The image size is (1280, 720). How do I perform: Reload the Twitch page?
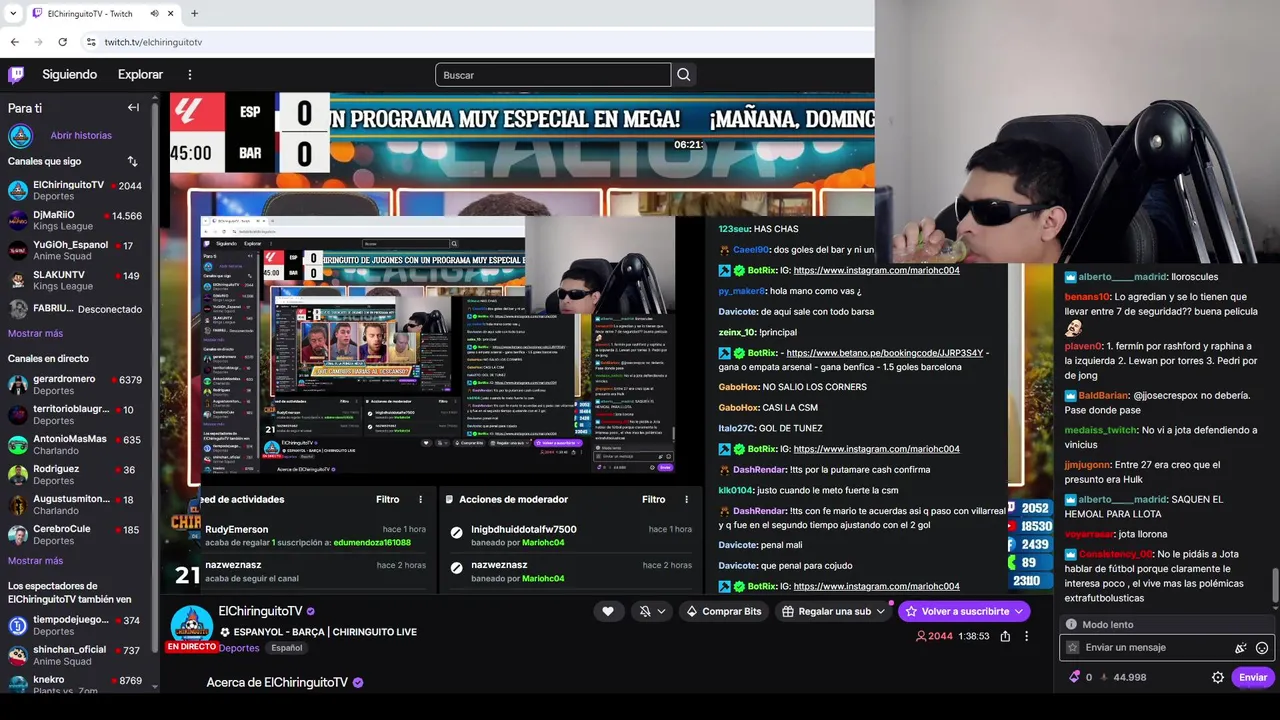point(62,42)
